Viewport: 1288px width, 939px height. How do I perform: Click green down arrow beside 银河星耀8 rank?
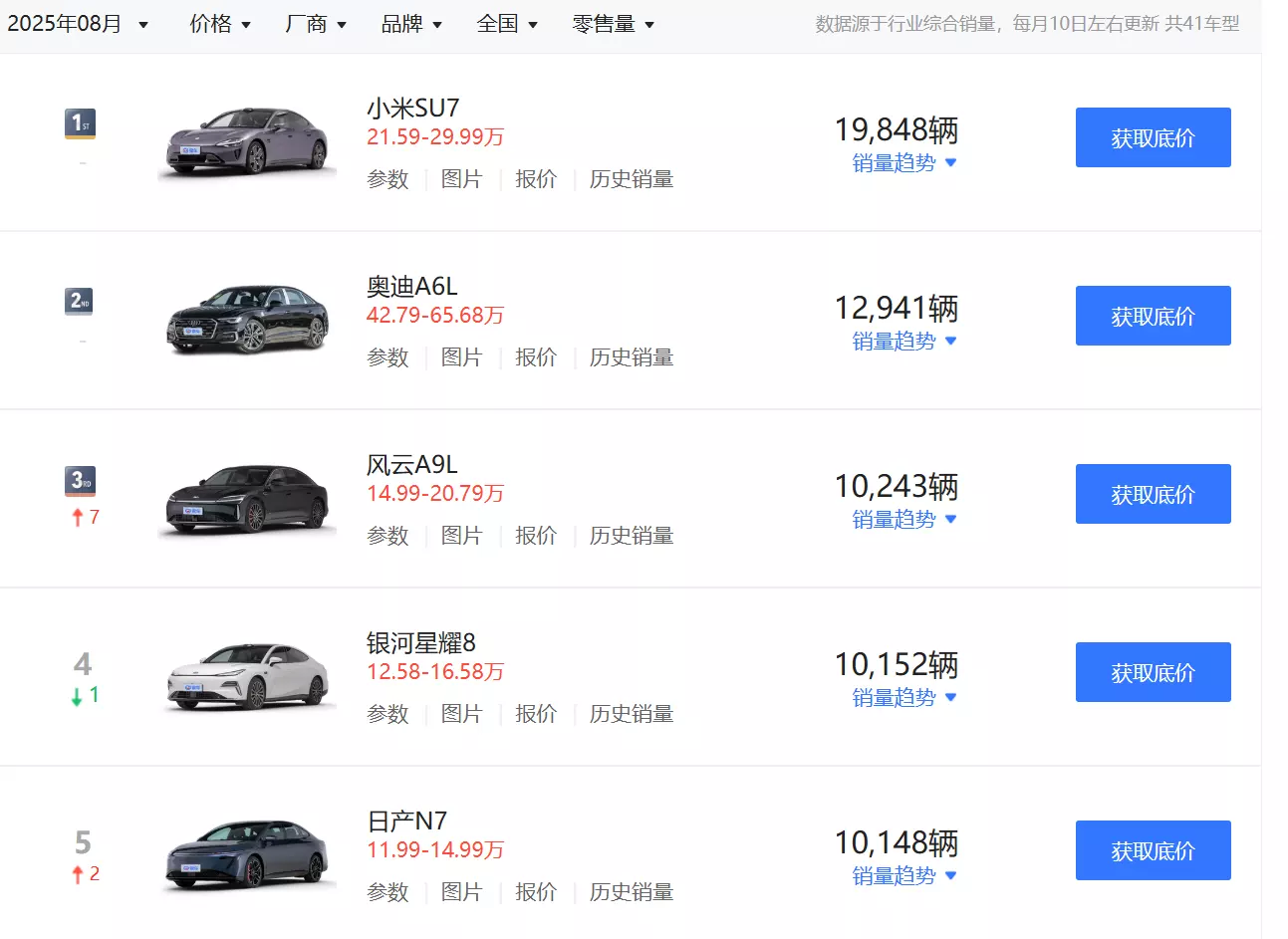[78, 696]
